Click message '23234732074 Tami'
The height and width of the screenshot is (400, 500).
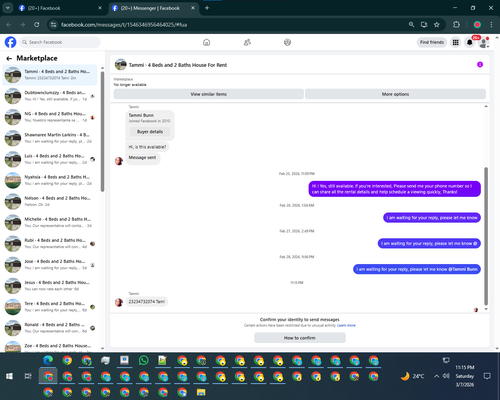(147, 302)
